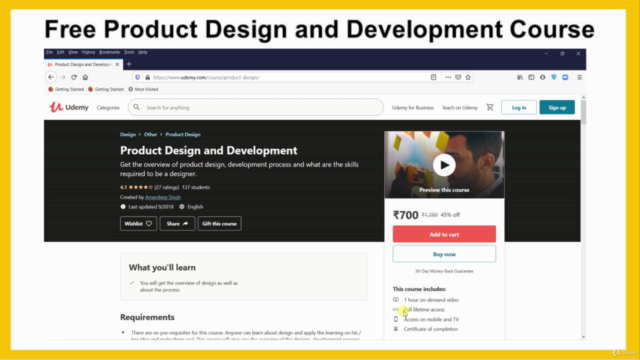This screenshot has height=360, width=640.
Task: Click 'Certificate of completion' text
Action: 431,329
